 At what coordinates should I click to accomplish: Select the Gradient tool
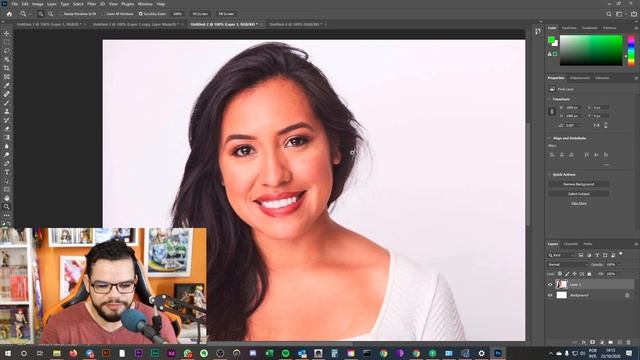(x=7, y=137)
